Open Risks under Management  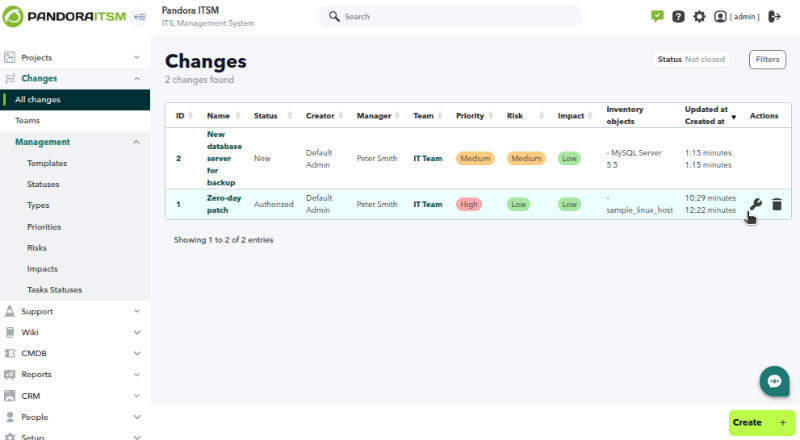point(37,248)
